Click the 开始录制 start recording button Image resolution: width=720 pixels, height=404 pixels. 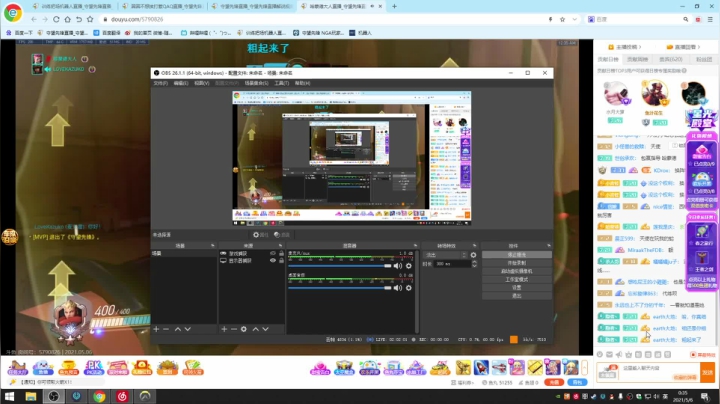pyautogui.click(x=517, y=263)
